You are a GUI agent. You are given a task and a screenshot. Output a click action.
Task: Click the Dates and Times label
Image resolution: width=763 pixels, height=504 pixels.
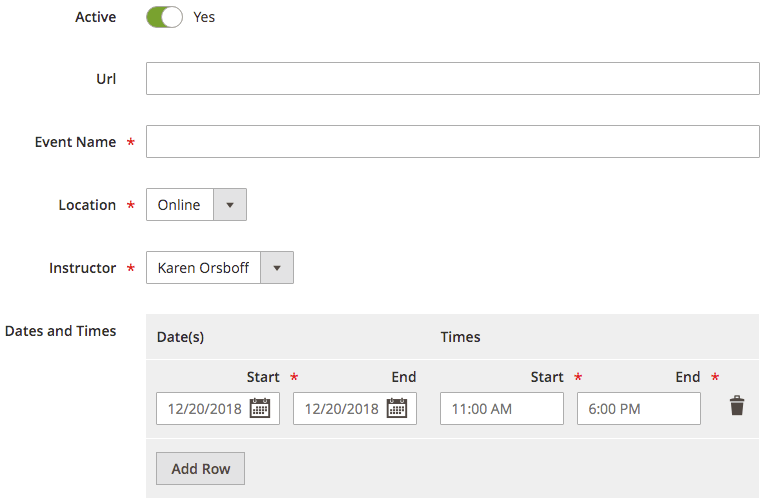[61, 331]
